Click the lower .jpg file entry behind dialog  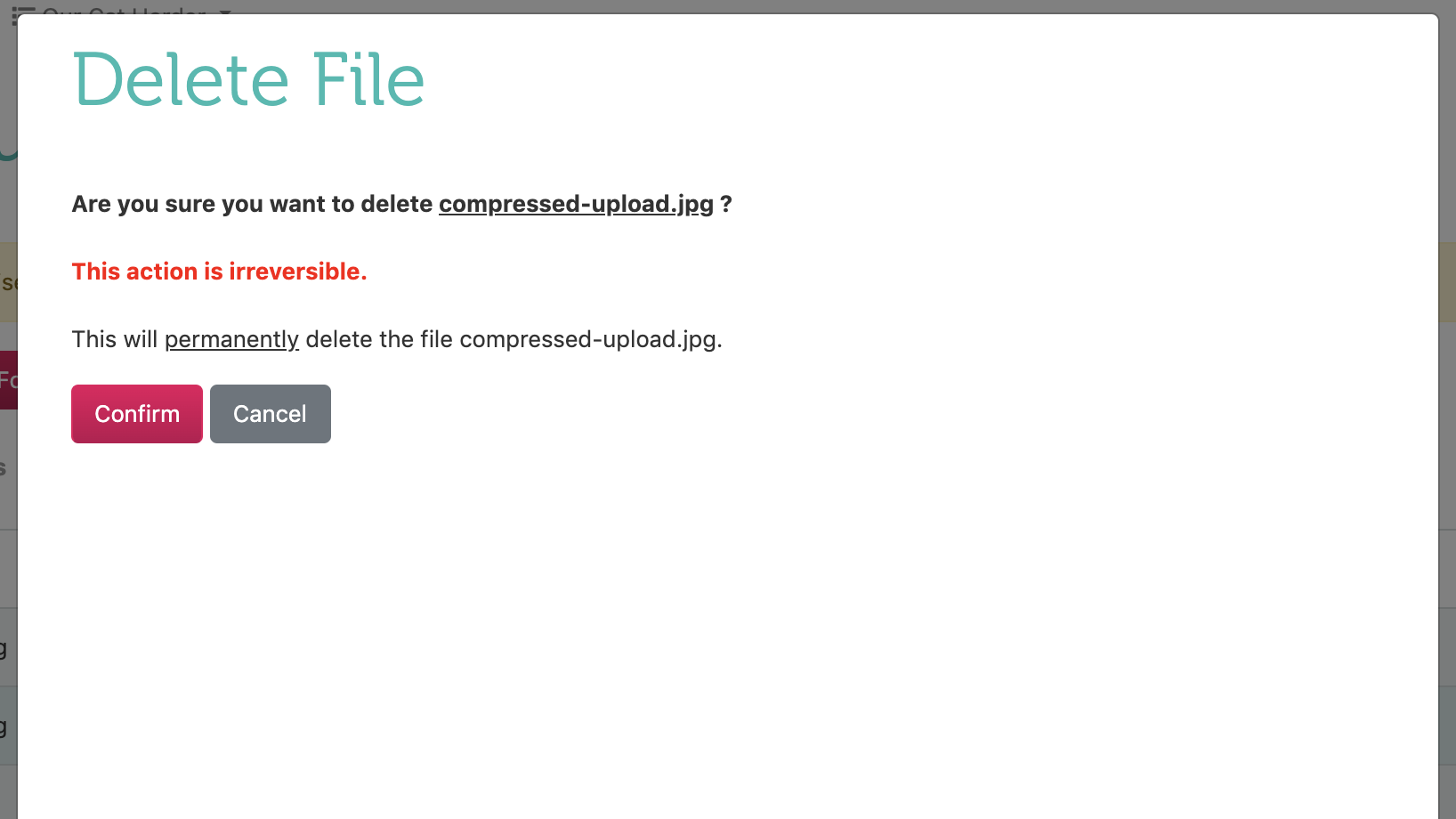[6, 726]
